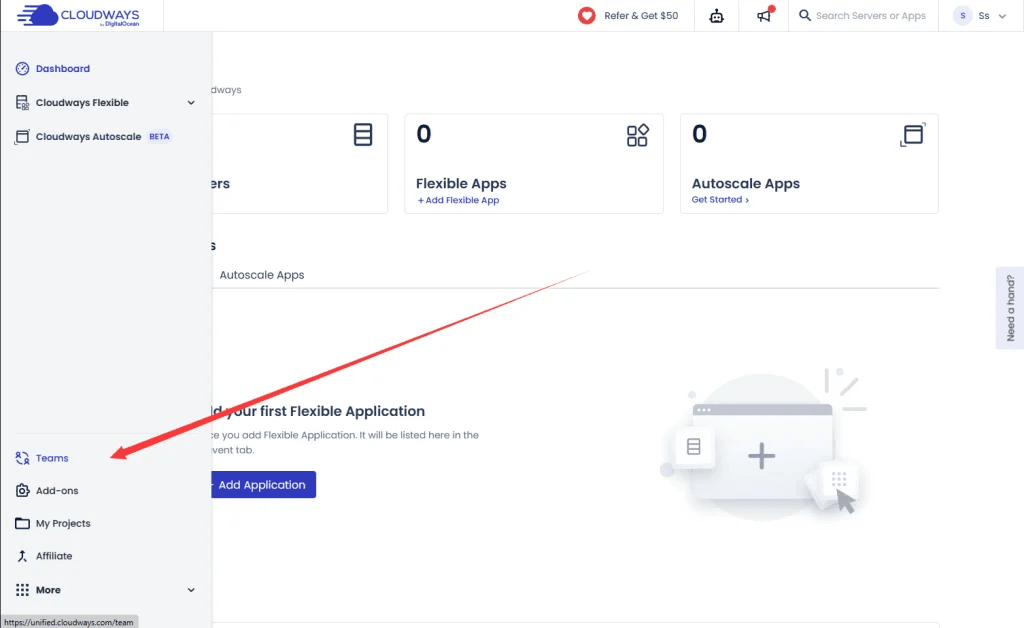This screenshot has height=628, width=1024.
Task: Click the BETA badge next to Autoscale
Action: pos(159,136)
